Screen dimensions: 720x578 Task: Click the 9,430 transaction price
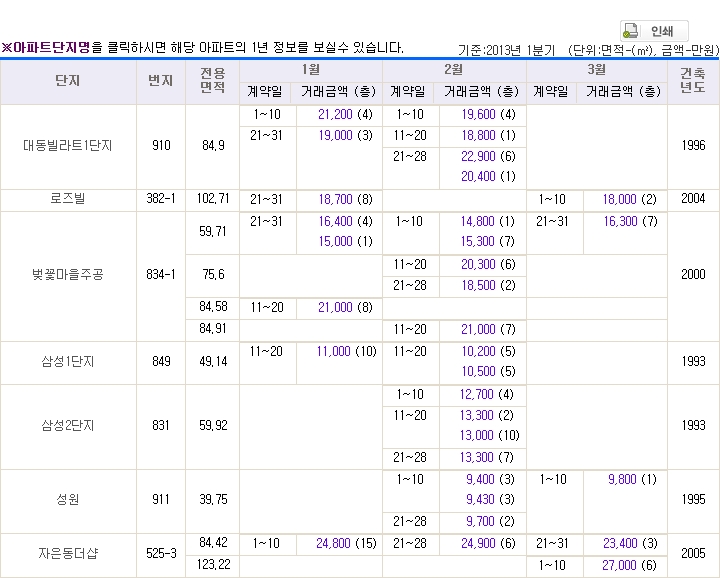click(480, 499)
